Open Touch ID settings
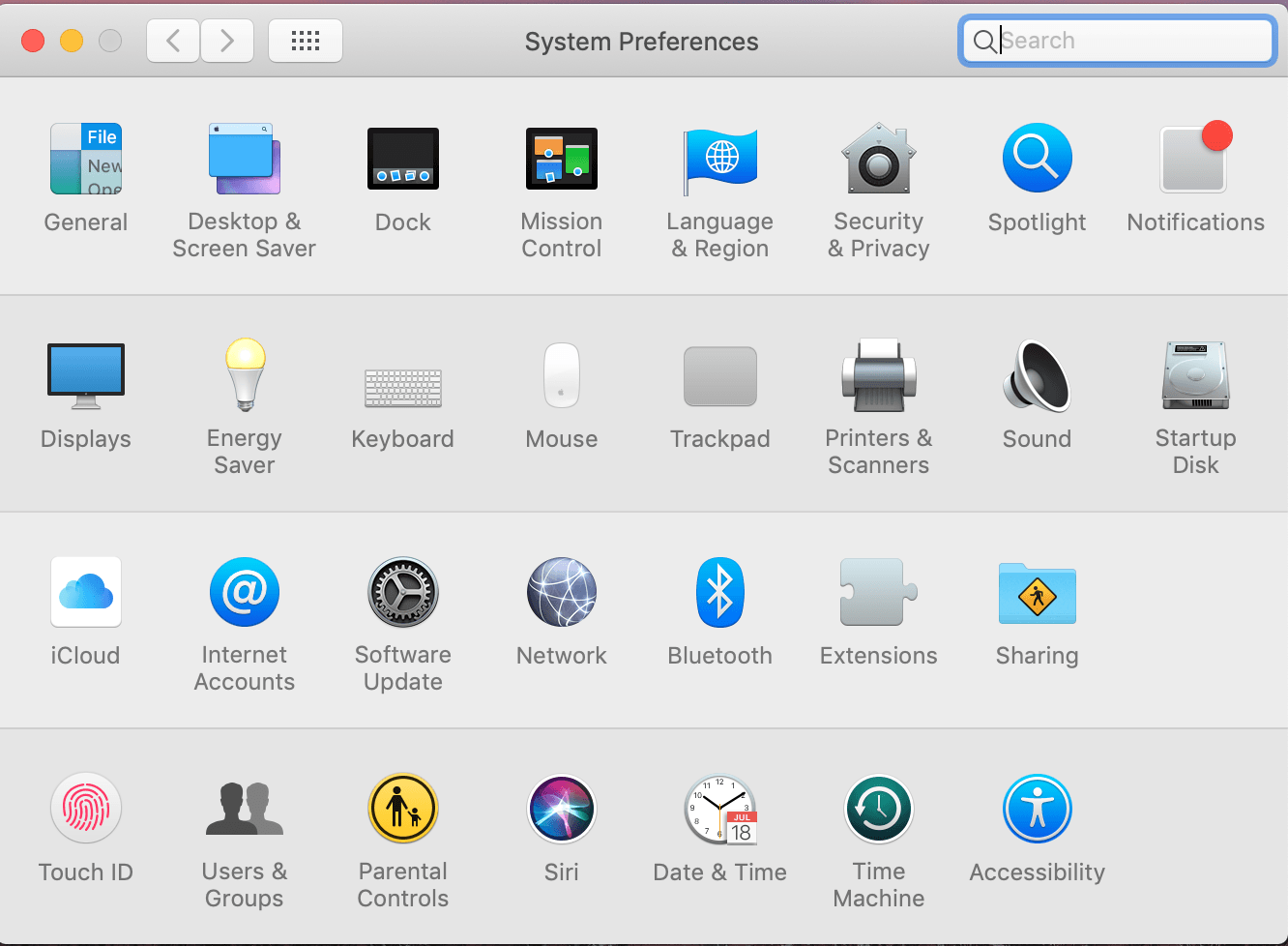 pyautogui.click(x=86, y=809)
